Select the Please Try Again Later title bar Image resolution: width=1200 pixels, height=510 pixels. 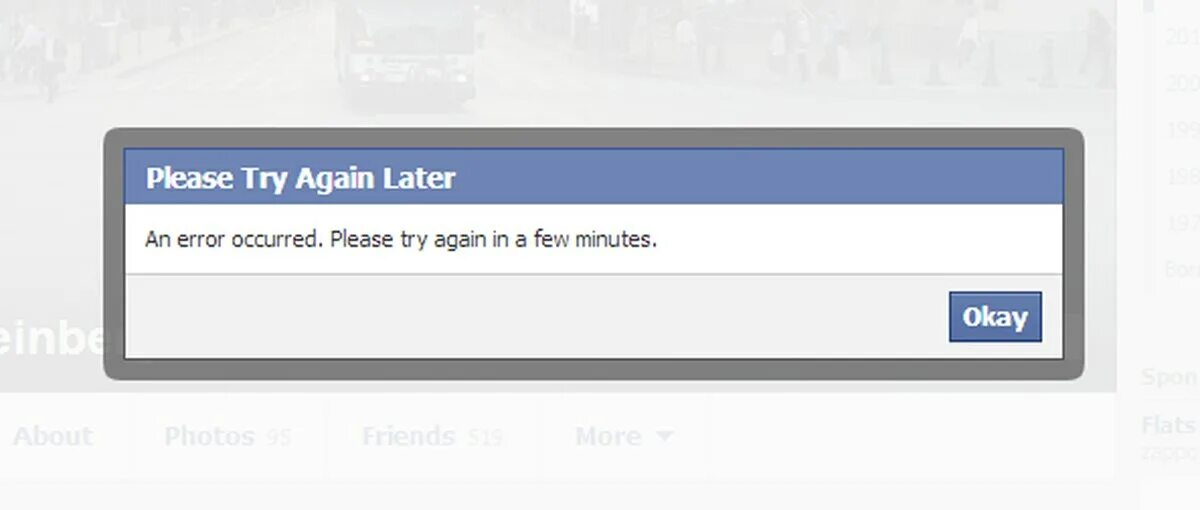593,178
